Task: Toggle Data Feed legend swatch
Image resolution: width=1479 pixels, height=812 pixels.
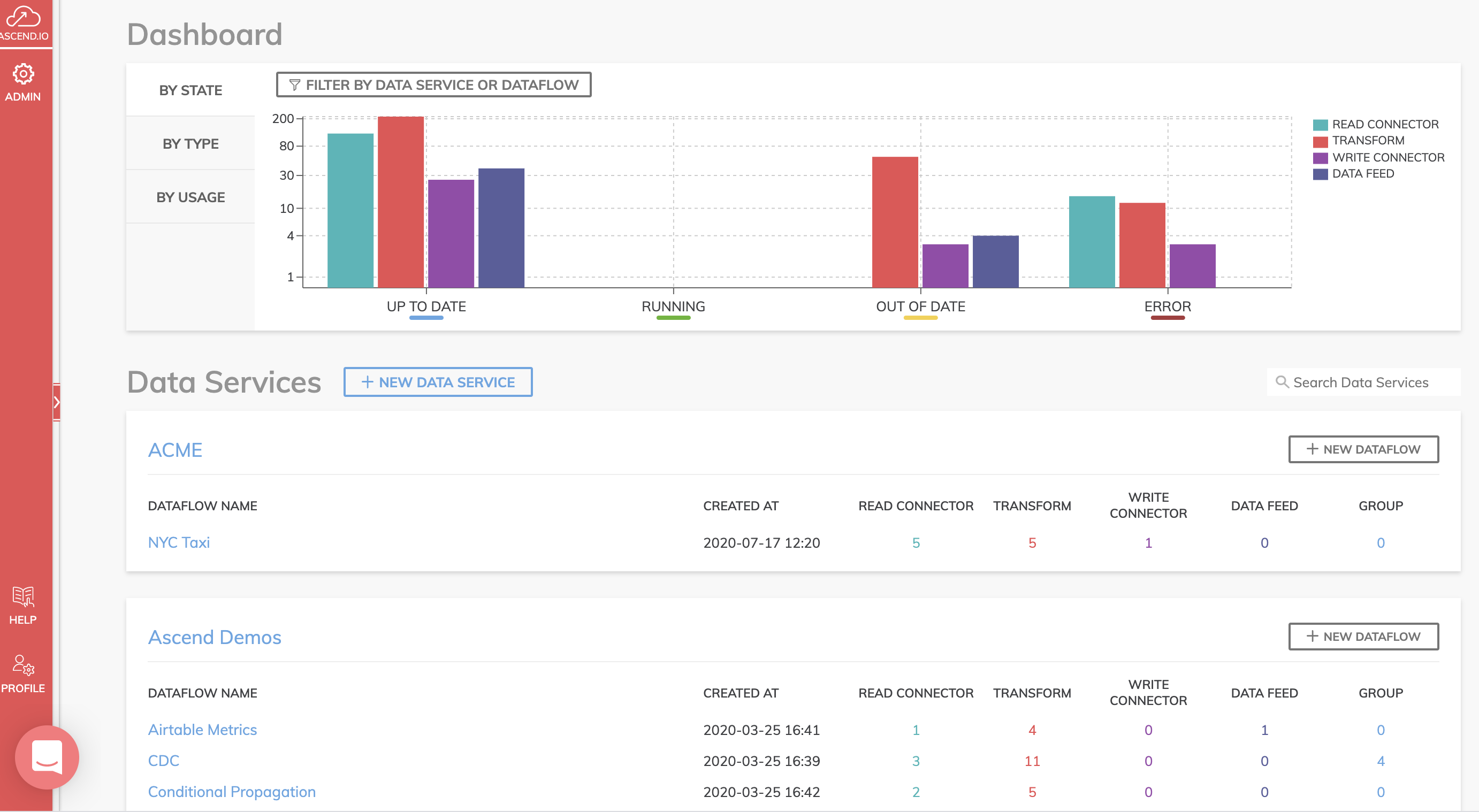Action: tap(1320, 174)
